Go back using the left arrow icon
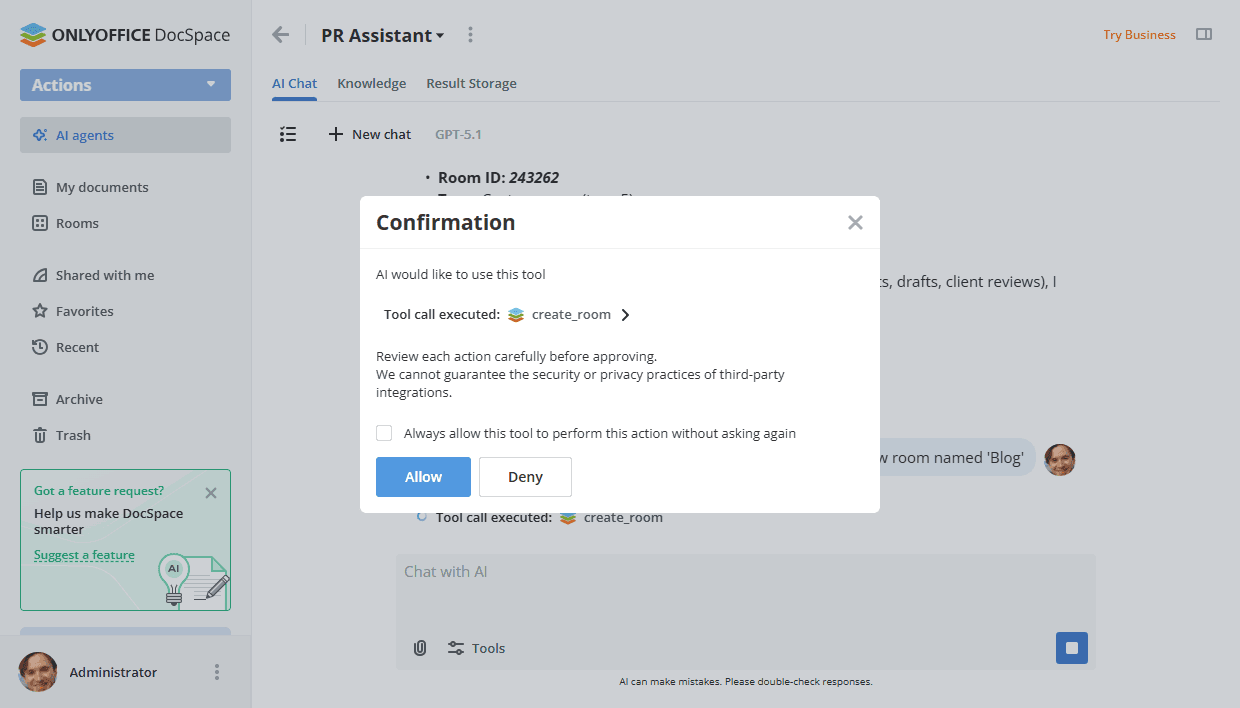The image size is (1240, 708). coord(281,35)
